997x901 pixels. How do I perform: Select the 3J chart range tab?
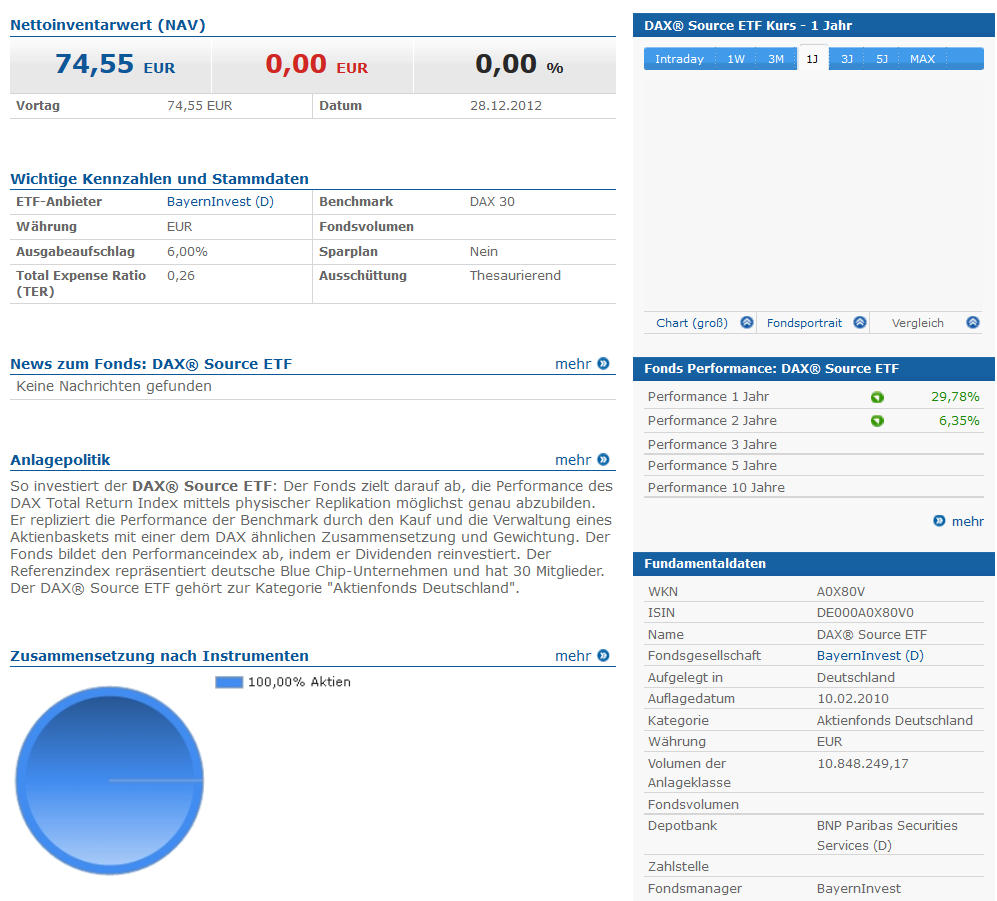[x=847, y=59]
